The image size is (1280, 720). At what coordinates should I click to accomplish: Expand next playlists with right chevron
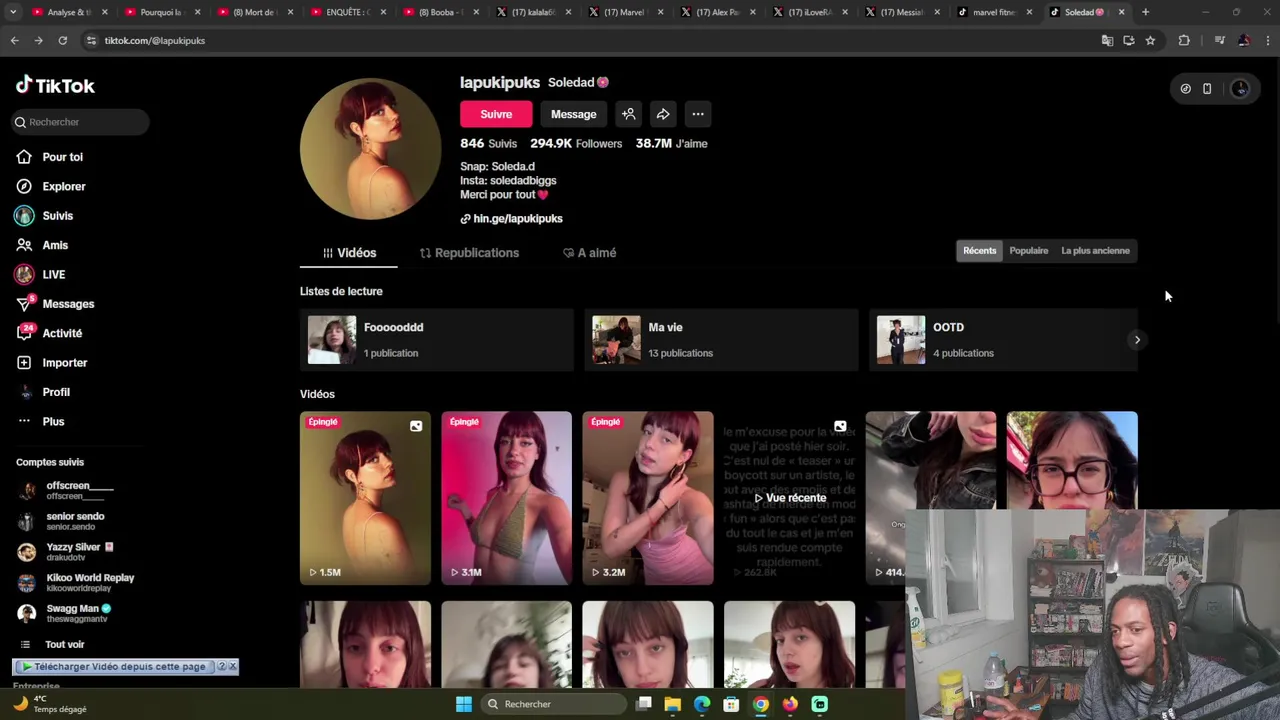pyautogui.click(x=1137, y=340)
